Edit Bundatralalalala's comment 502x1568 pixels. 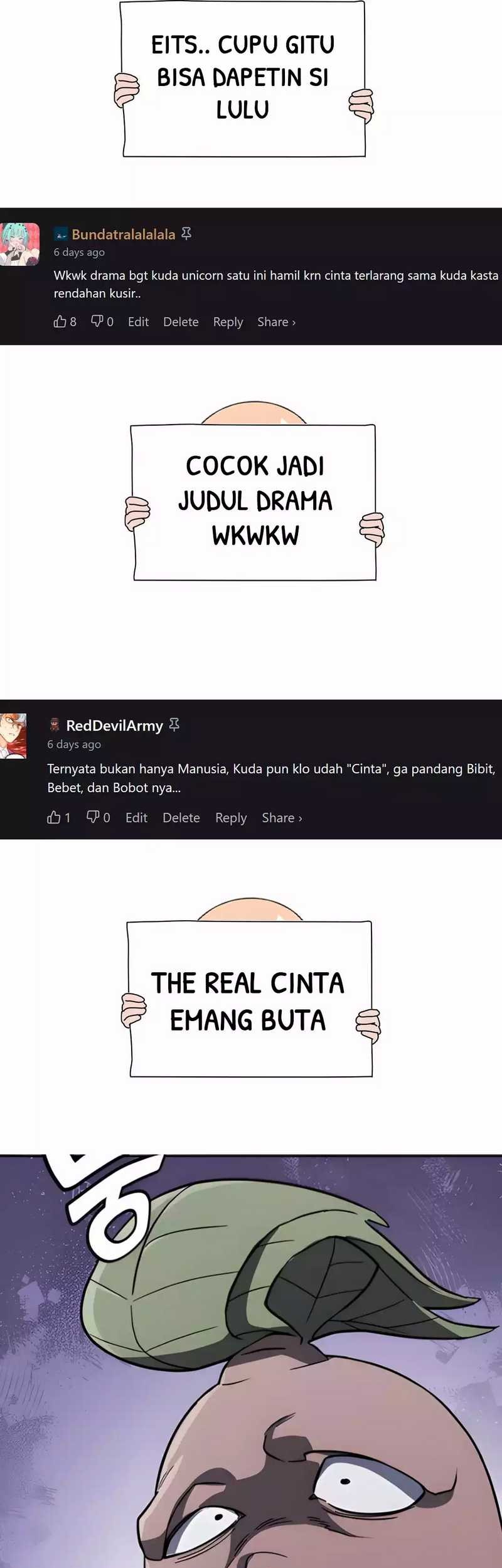point(138,322)
